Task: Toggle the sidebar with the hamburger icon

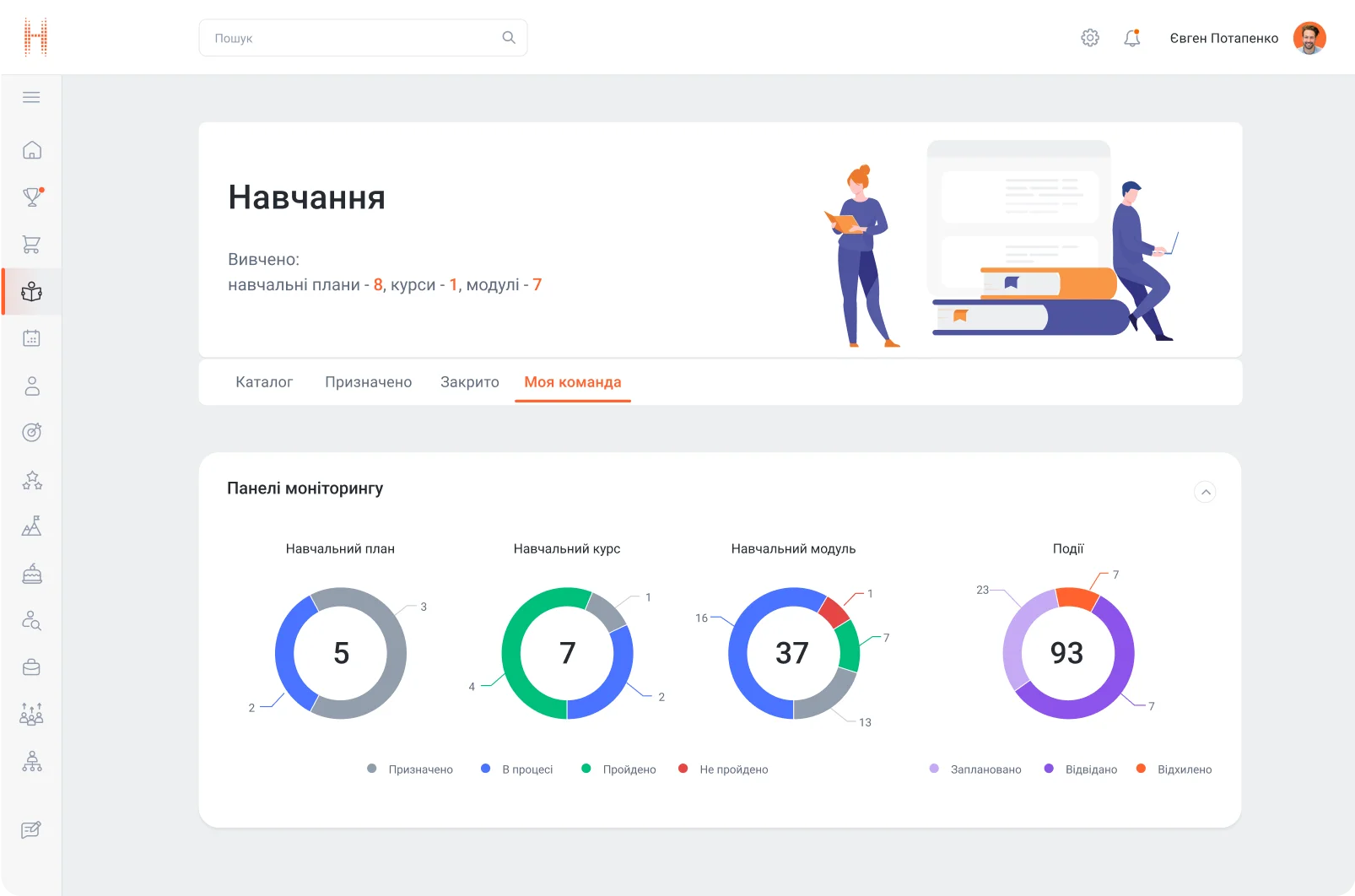Action: pos(31,97)
